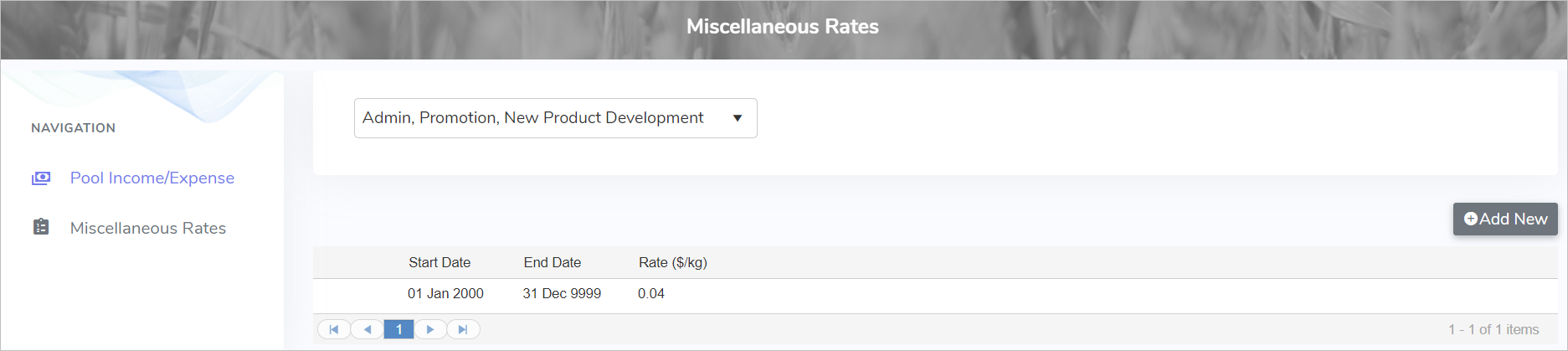Click the 0.04 rate value cell
Screen dimensions: 1568x351
click(x=650, y=293)
